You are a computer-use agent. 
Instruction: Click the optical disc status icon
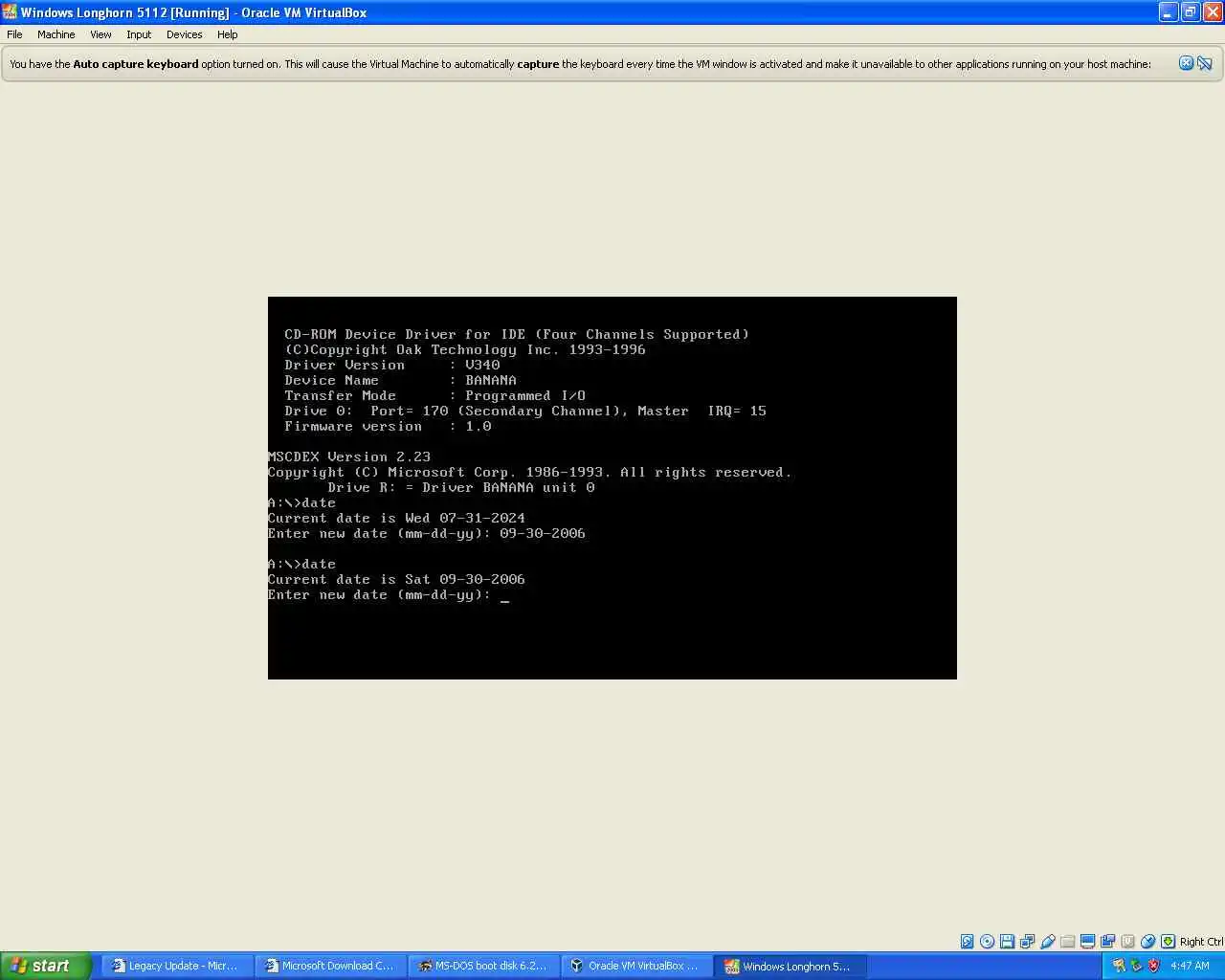pos(987,942)
